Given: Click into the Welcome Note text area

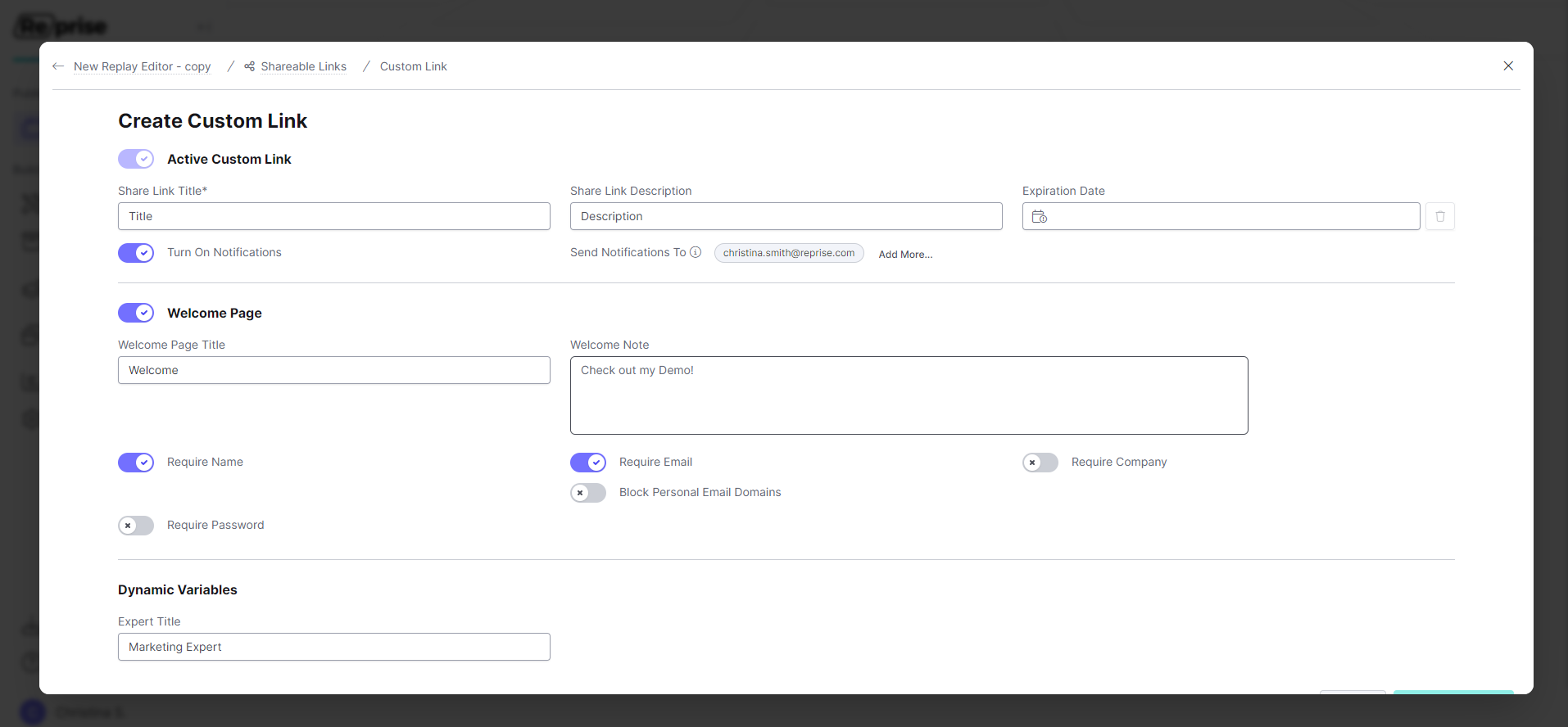Looking at the screenshot, I should pyautogui.click(x=909, y=395).
